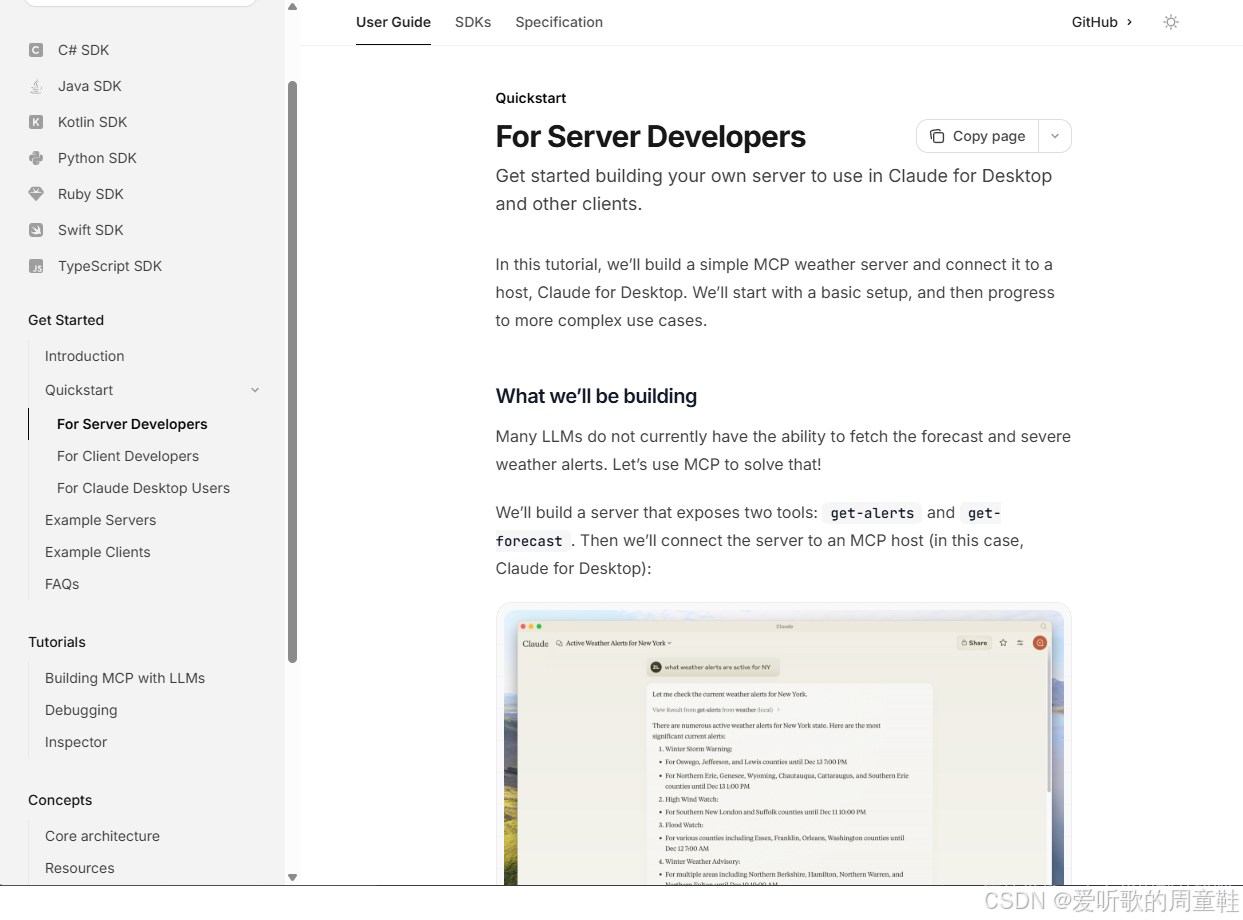Click the copy icon in Copy page button
Screen dimensions: 1243x920
click(937, 136)
